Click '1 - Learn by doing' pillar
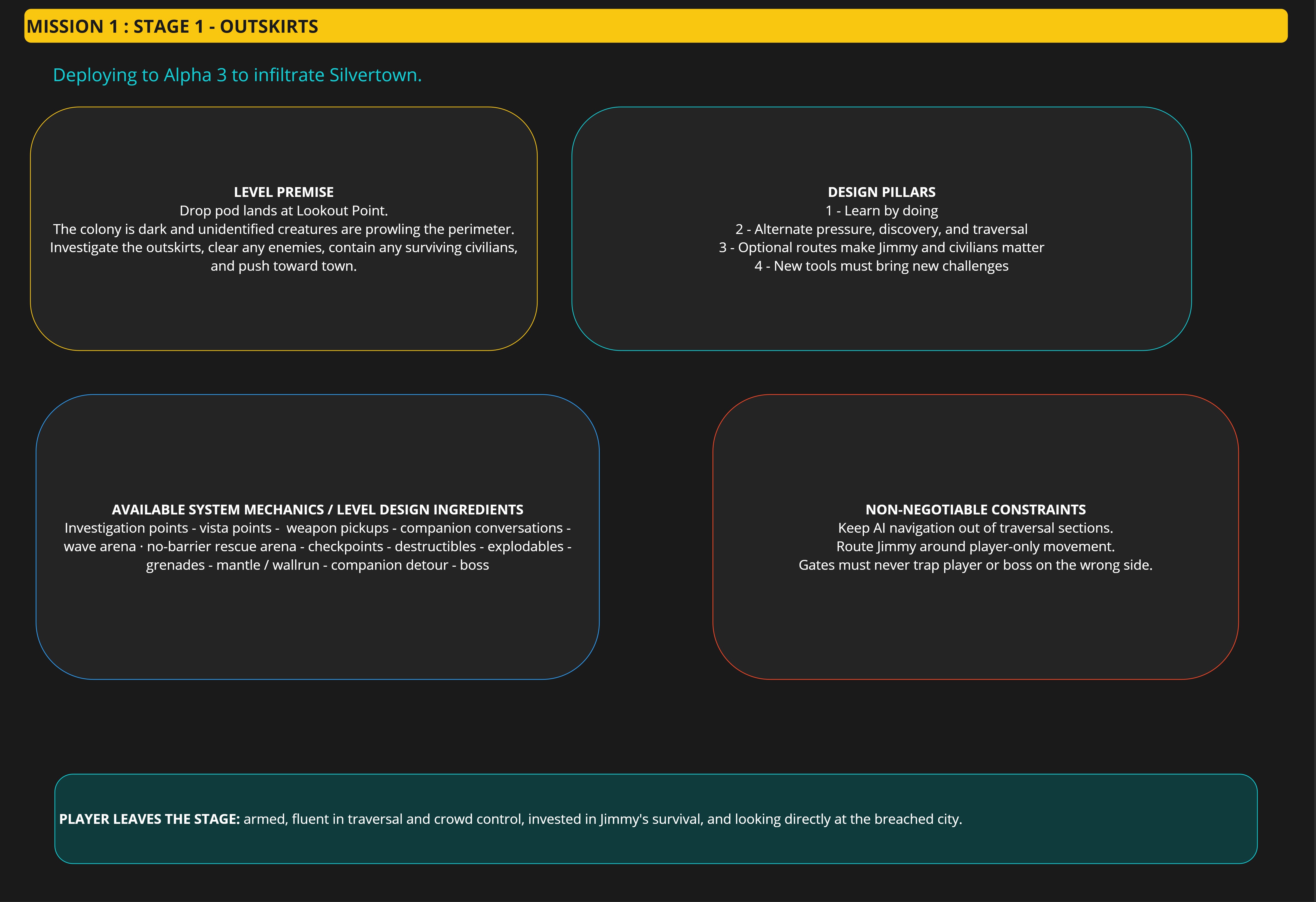Viewport: 1316px width, 902px height. pyautogui.click(x=882, y=211)
